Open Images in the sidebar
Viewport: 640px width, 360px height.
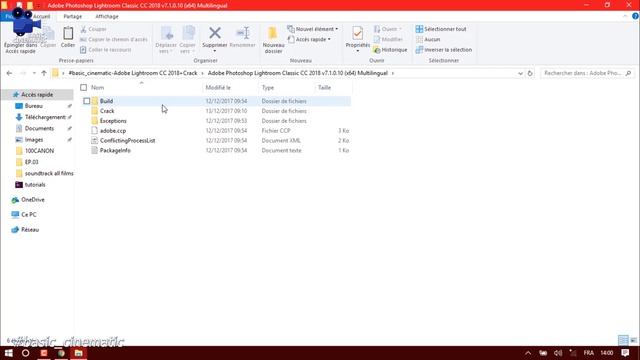33,140
